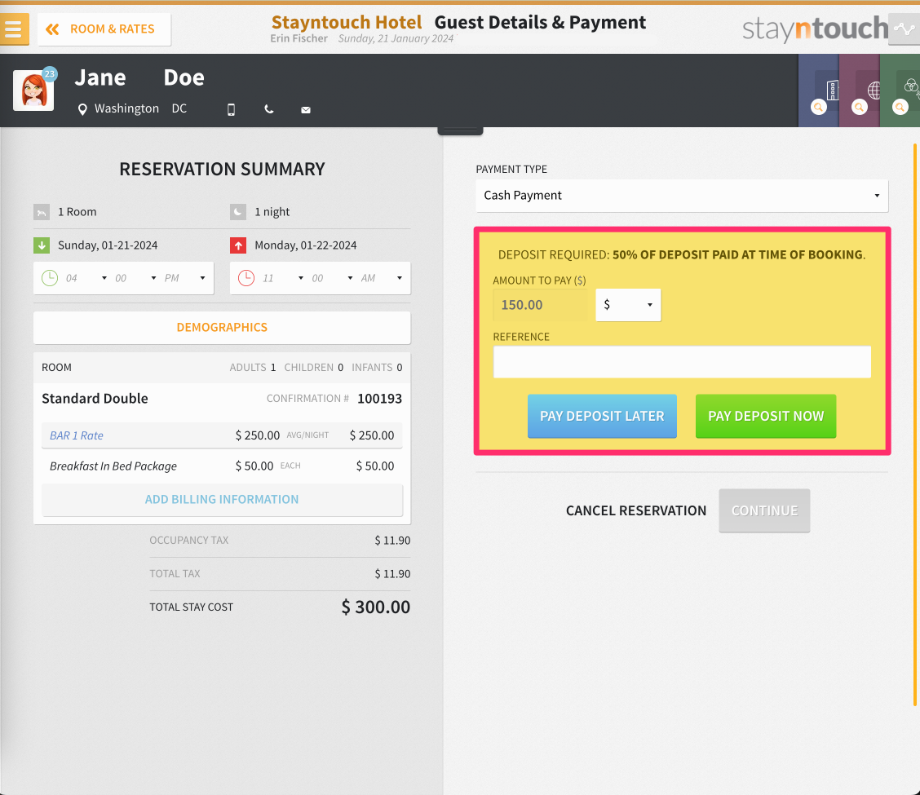Open the company card search tab
The height and width of the screenshot is (795, 920).
[x=818, y=91]
